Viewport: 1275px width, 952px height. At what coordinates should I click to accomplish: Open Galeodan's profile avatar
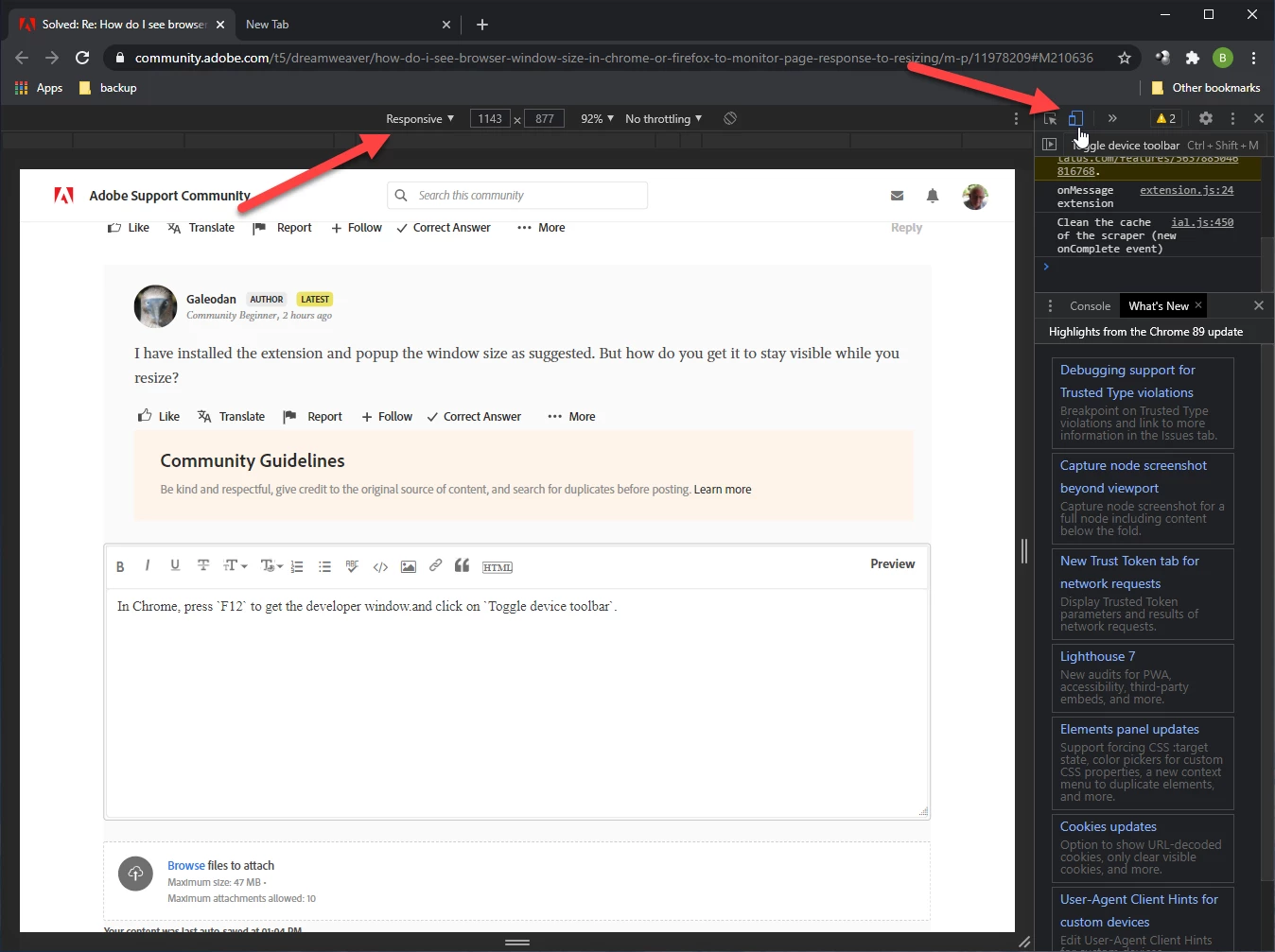[155, 306]
